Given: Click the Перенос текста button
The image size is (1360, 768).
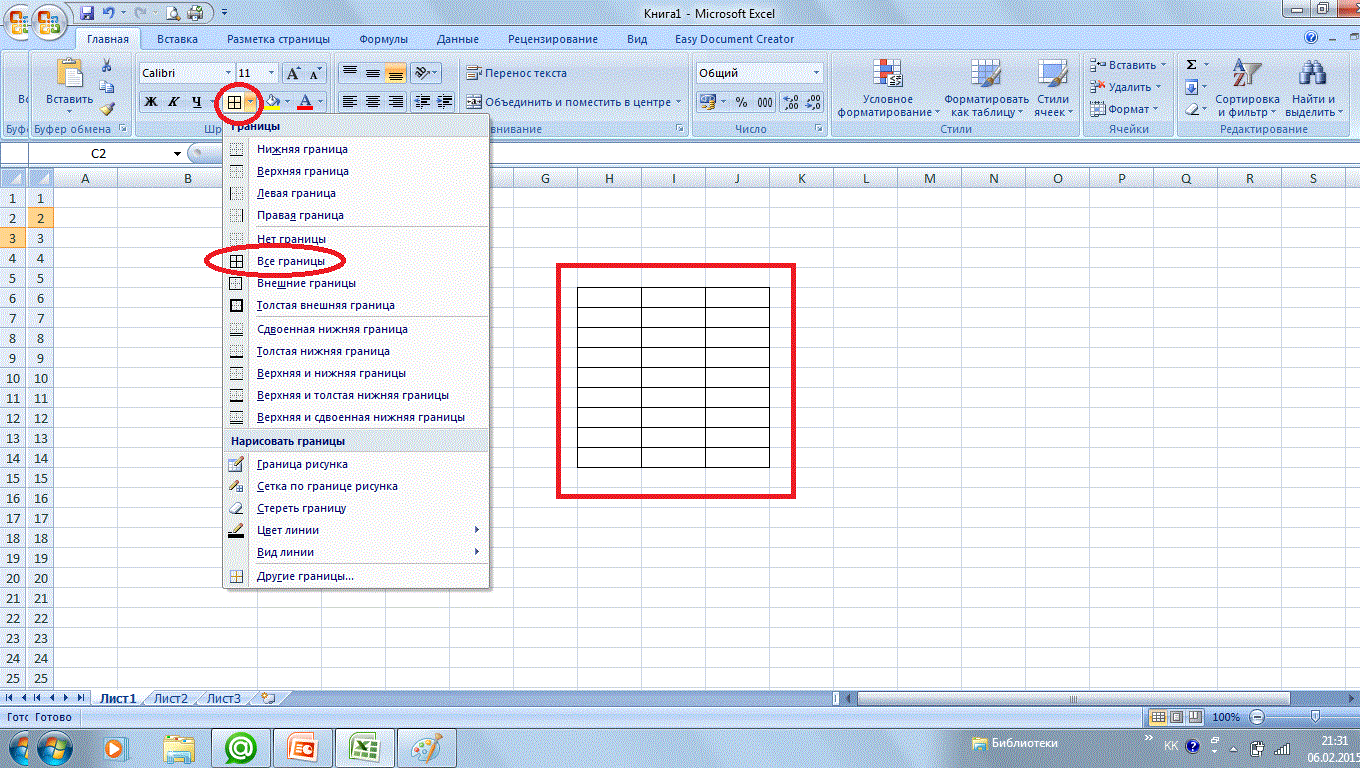Looking at the screenshot, I should 515,73.
